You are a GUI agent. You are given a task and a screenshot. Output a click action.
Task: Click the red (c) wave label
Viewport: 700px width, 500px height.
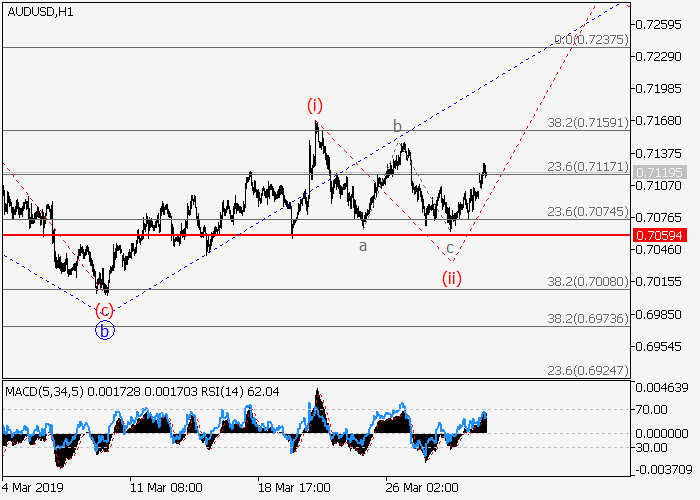tap(105, 310)
